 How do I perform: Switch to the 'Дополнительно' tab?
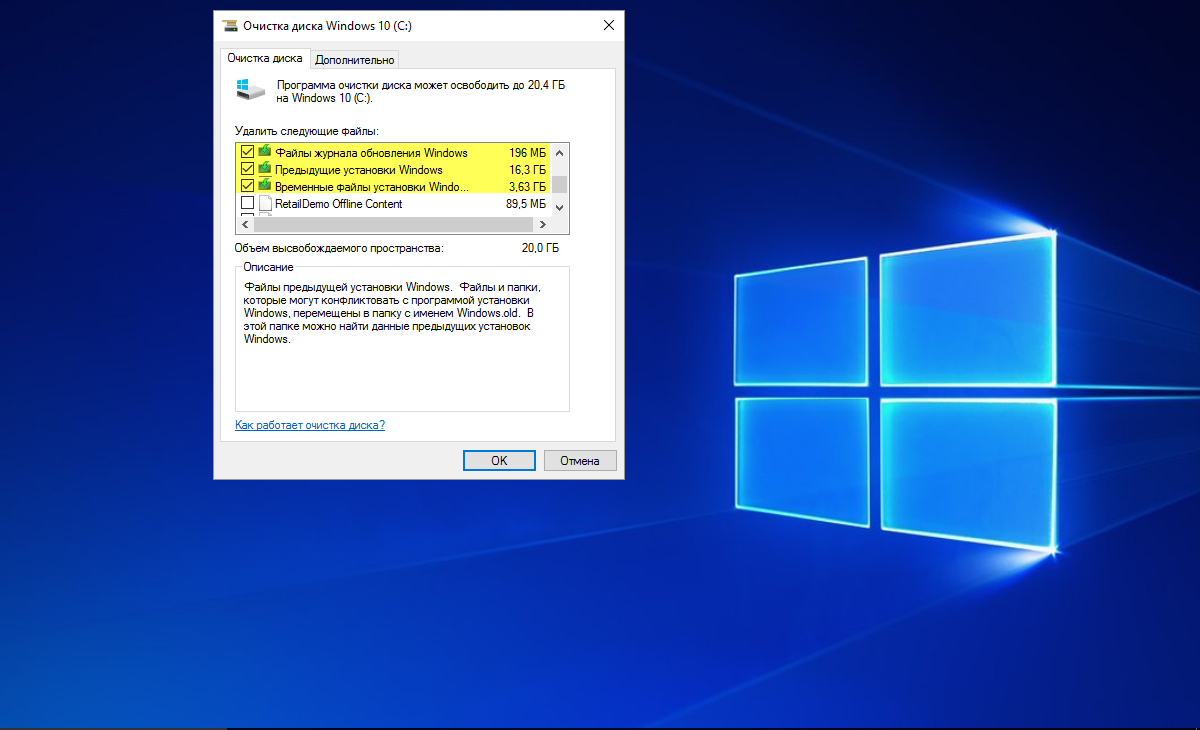tap(355, 60)
